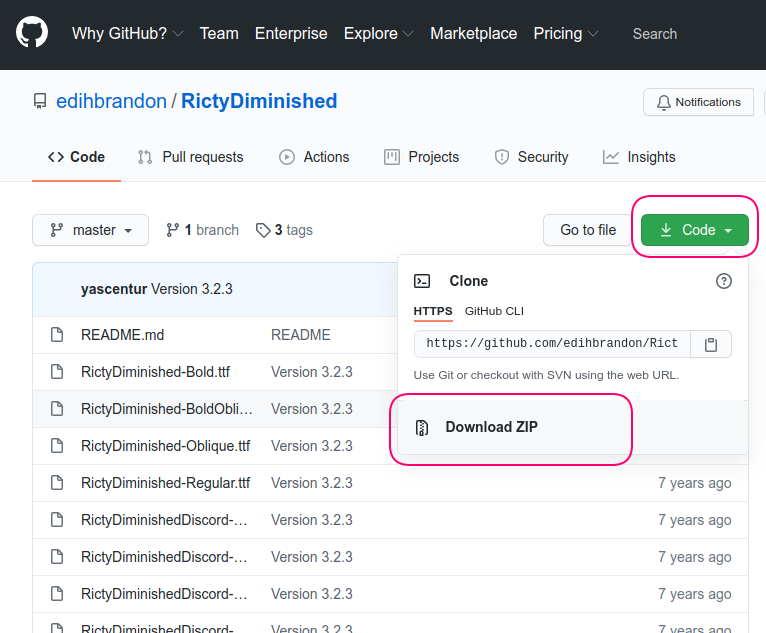Screen dimensions: 766x633
Task: Click the help question mark icon
Action: pyautogui.click(x=723, y=281)
